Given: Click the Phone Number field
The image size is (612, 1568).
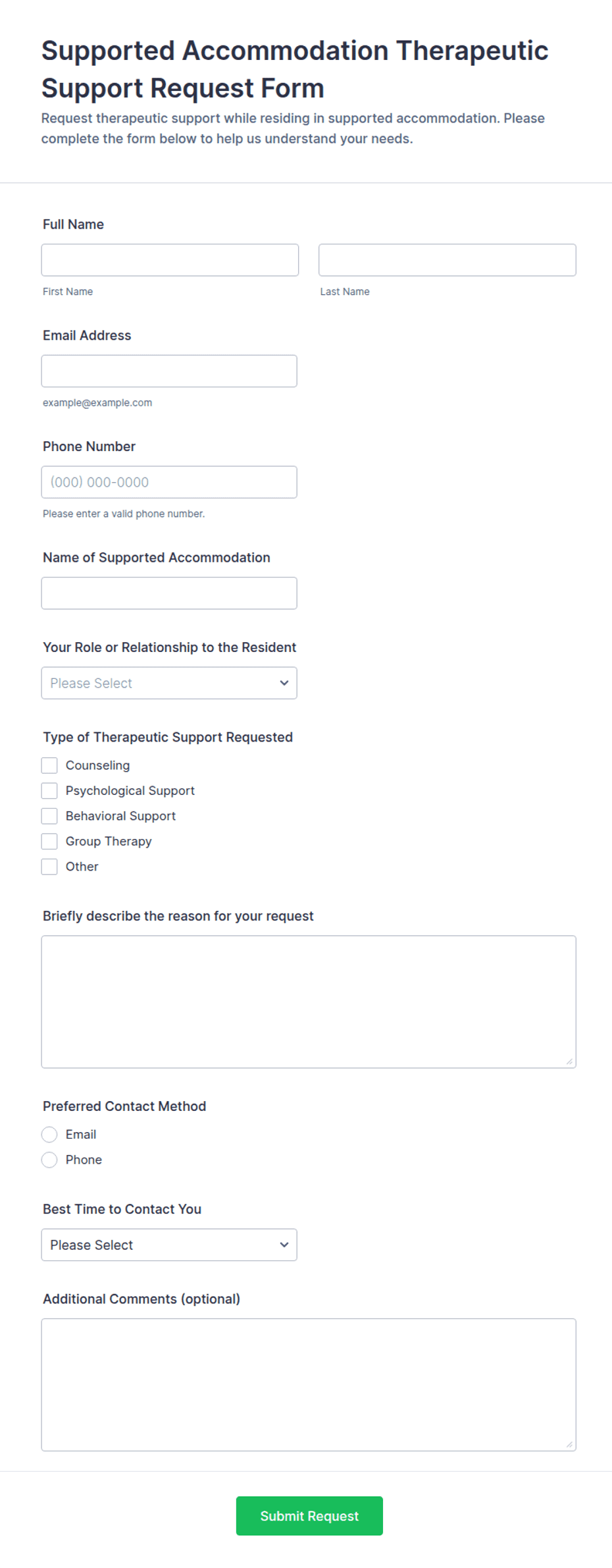Looking at the screenshot, I should 169,482.
